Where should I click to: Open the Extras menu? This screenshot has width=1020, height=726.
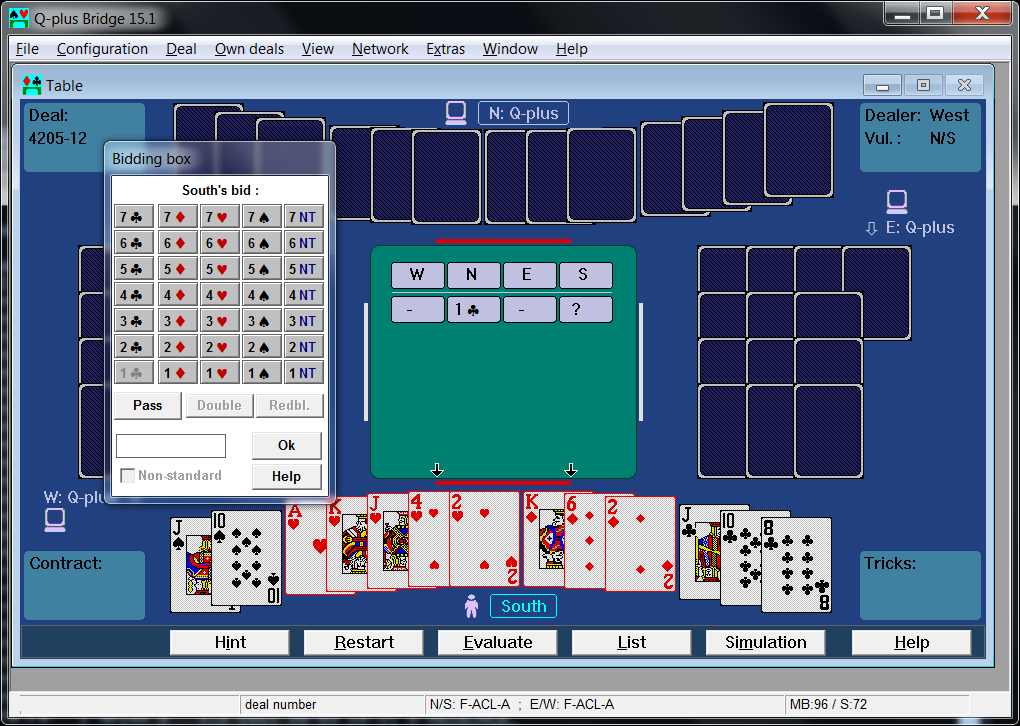445,48
